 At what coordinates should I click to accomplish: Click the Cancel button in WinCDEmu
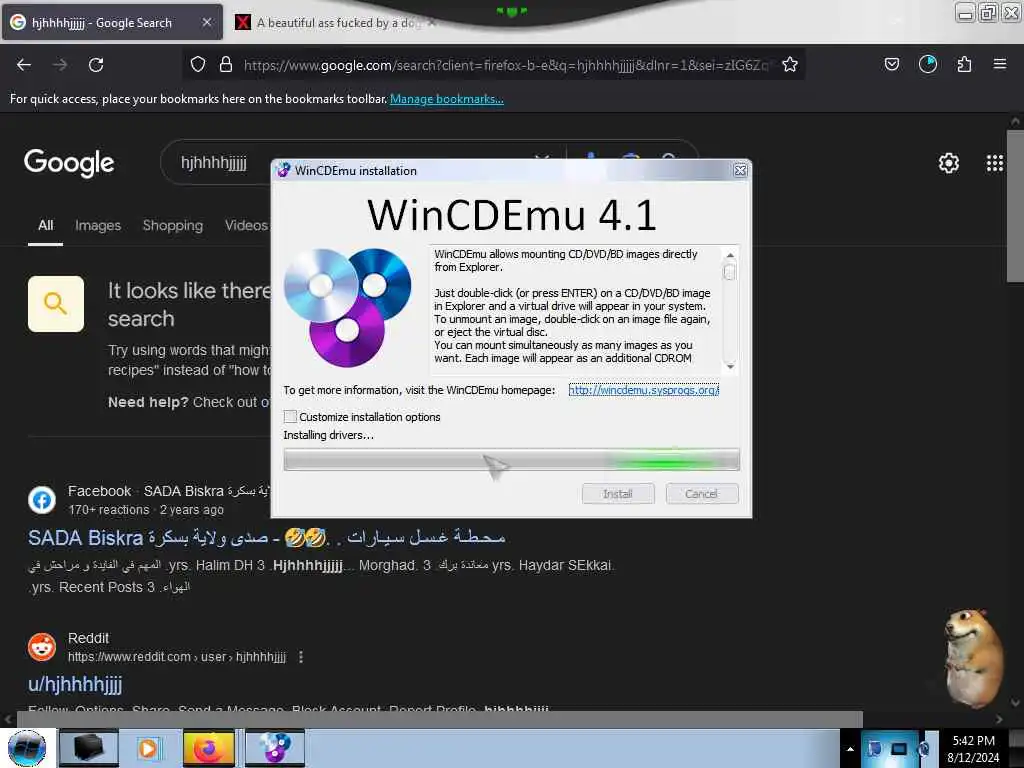[x=702, y=494]
